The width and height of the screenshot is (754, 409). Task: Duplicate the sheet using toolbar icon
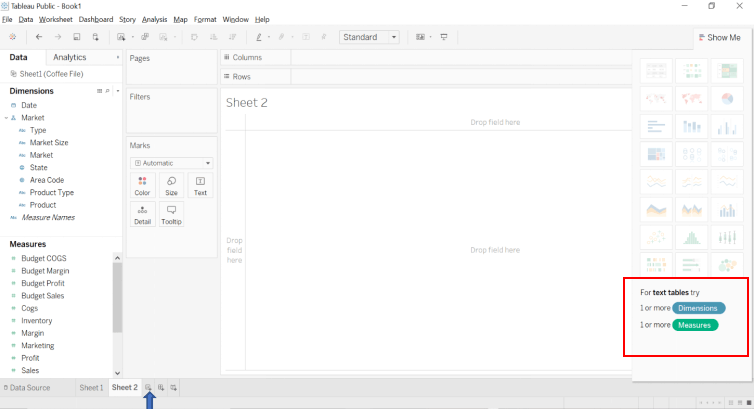click(145, 37)
